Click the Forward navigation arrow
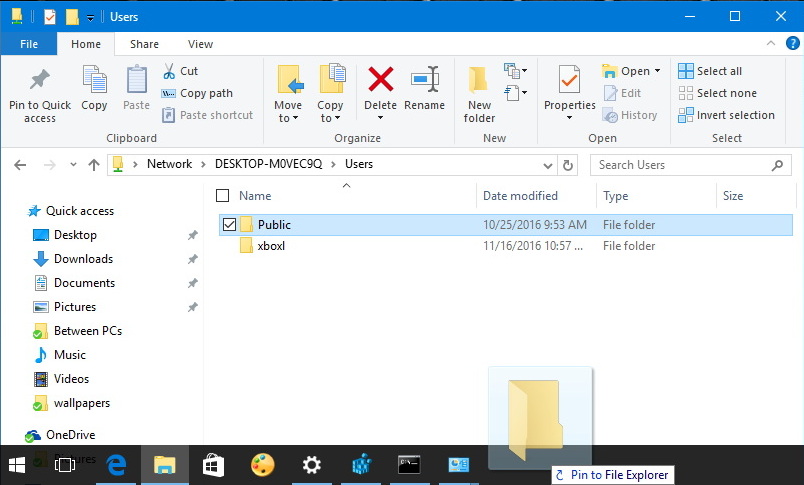The height and width of the screenshot is (485, 804). (50, 165)
